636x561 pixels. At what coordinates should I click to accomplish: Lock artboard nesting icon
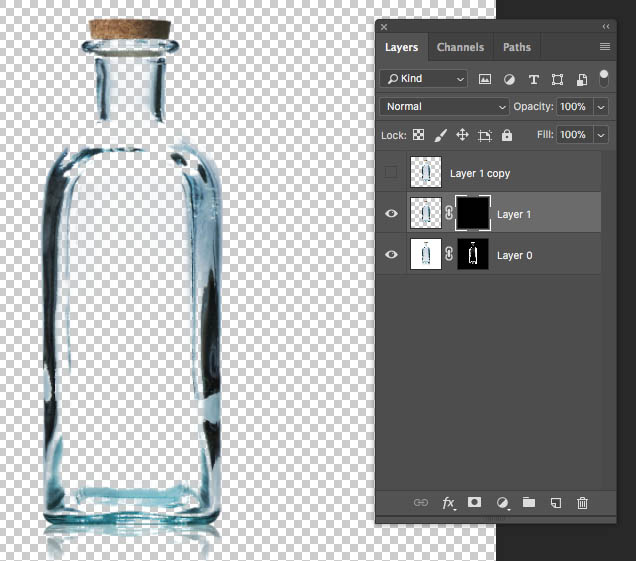point(485,135)
